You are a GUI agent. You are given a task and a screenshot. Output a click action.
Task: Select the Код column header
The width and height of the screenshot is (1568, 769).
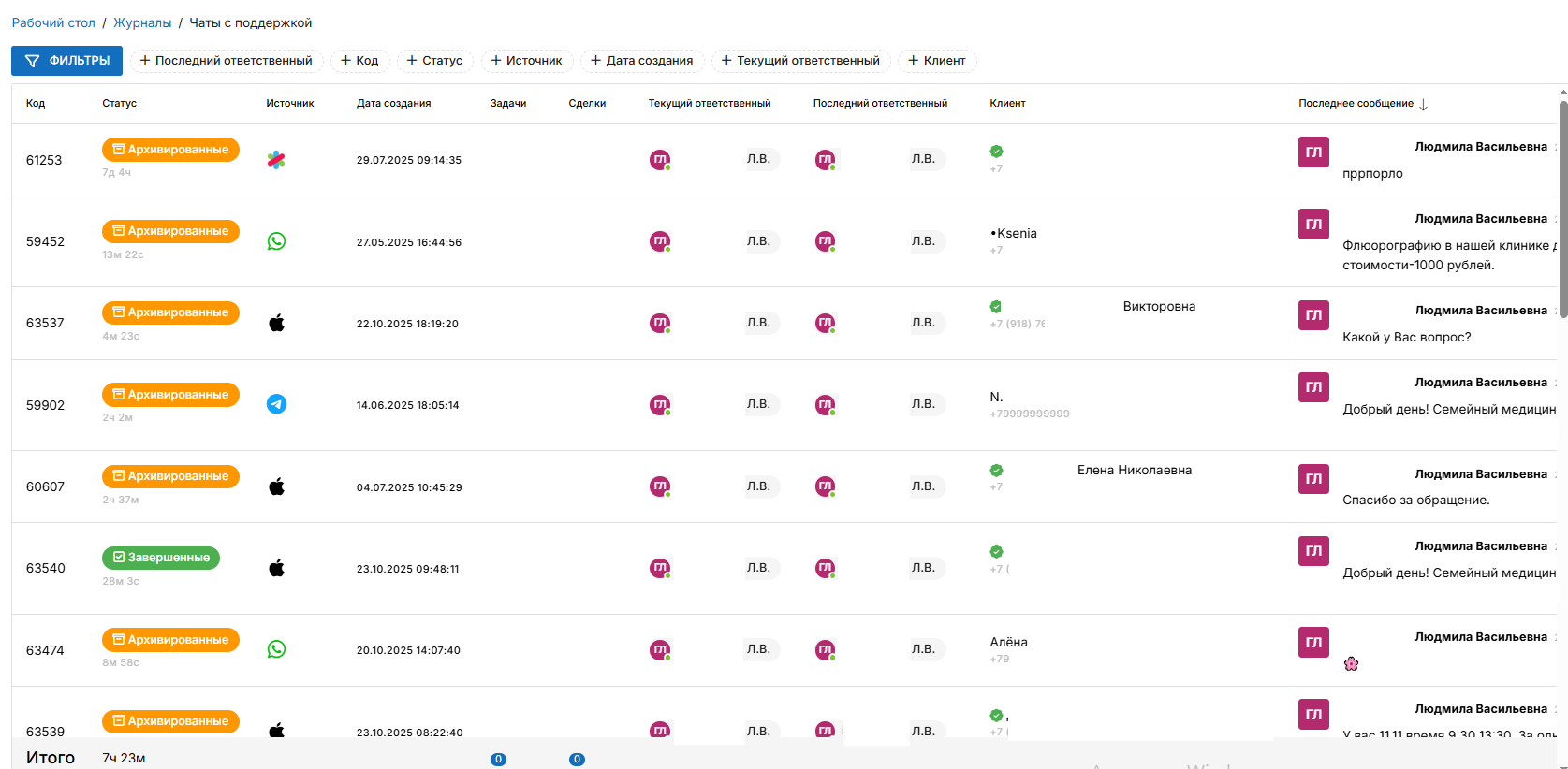click(36, 104)
